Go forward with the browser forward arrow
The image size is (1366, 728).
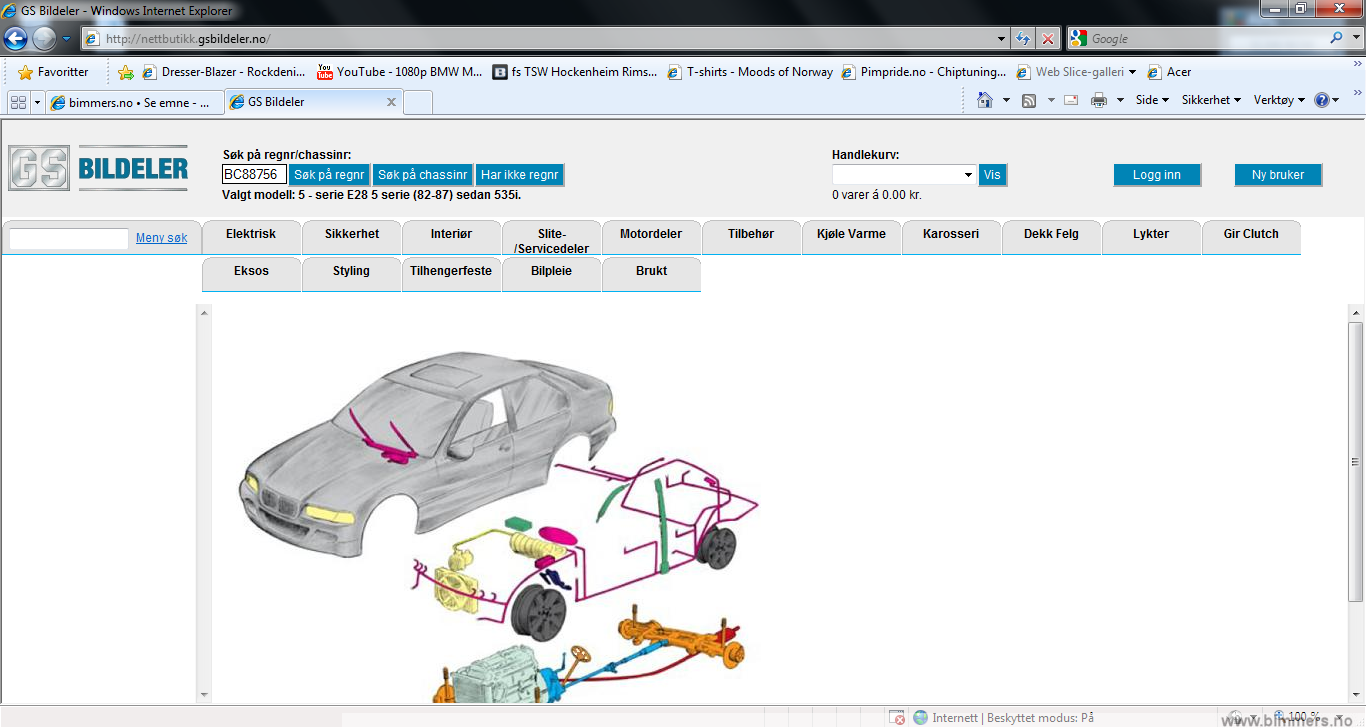[45, 38]
